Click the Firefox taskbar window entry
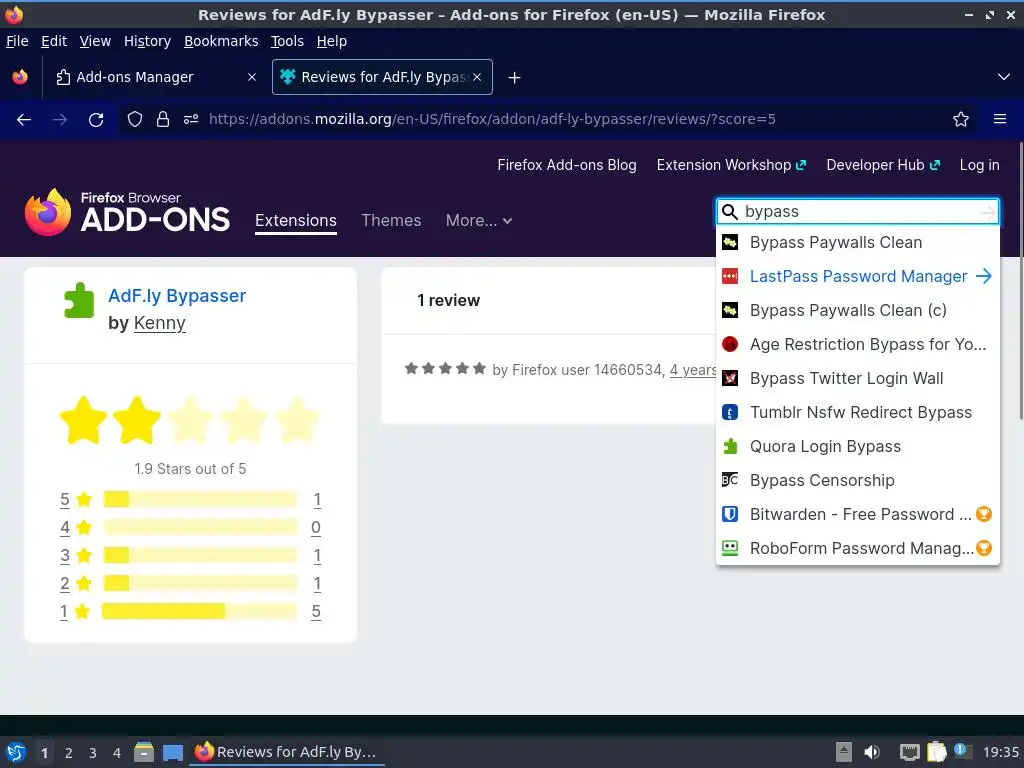 tap(286, 752)
